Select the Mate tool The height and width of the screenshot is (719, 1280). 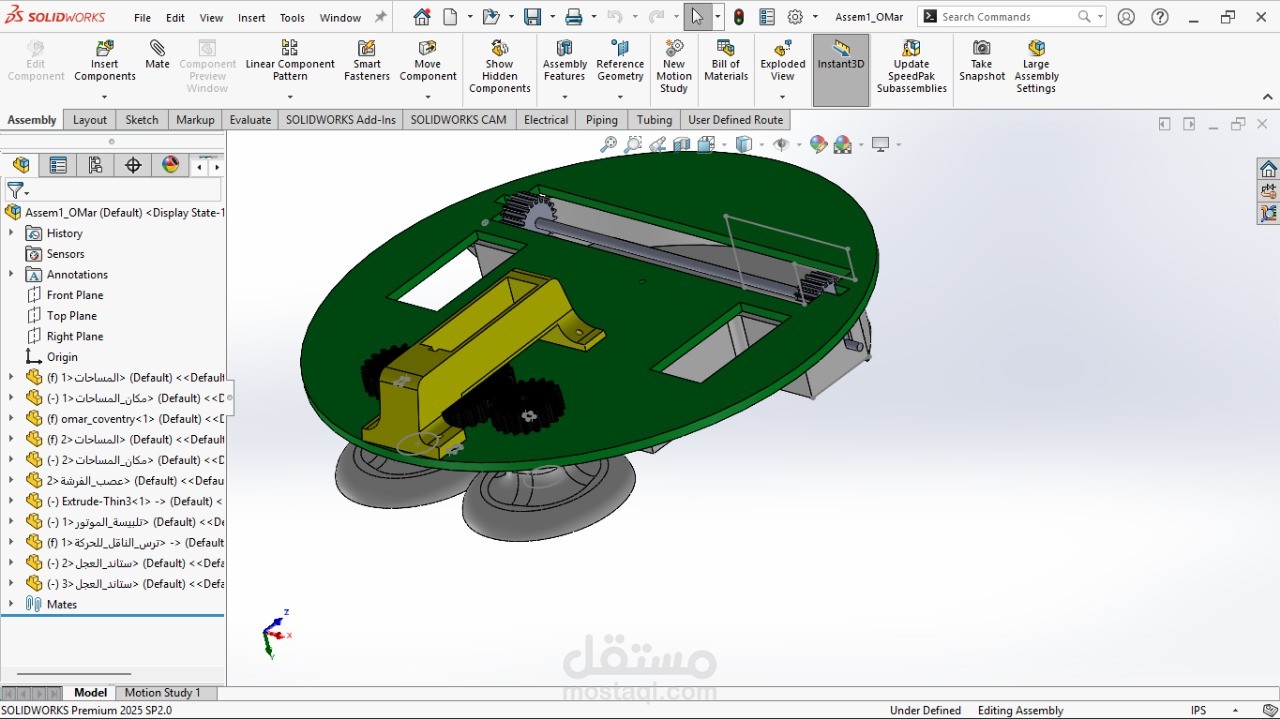point(157,55)
